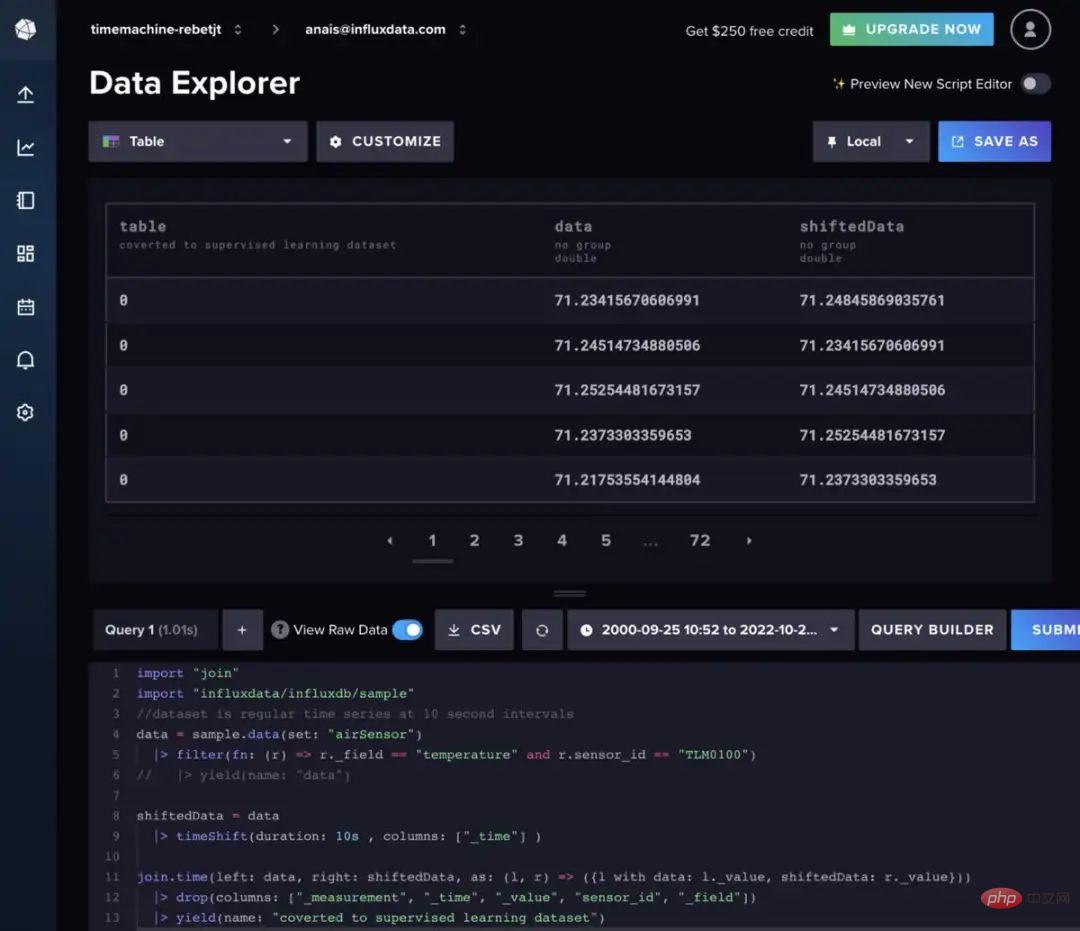Go to results page 3
Image resolution: width=1080 pixels, height=931 pixels.
click(x=518, y=541)
